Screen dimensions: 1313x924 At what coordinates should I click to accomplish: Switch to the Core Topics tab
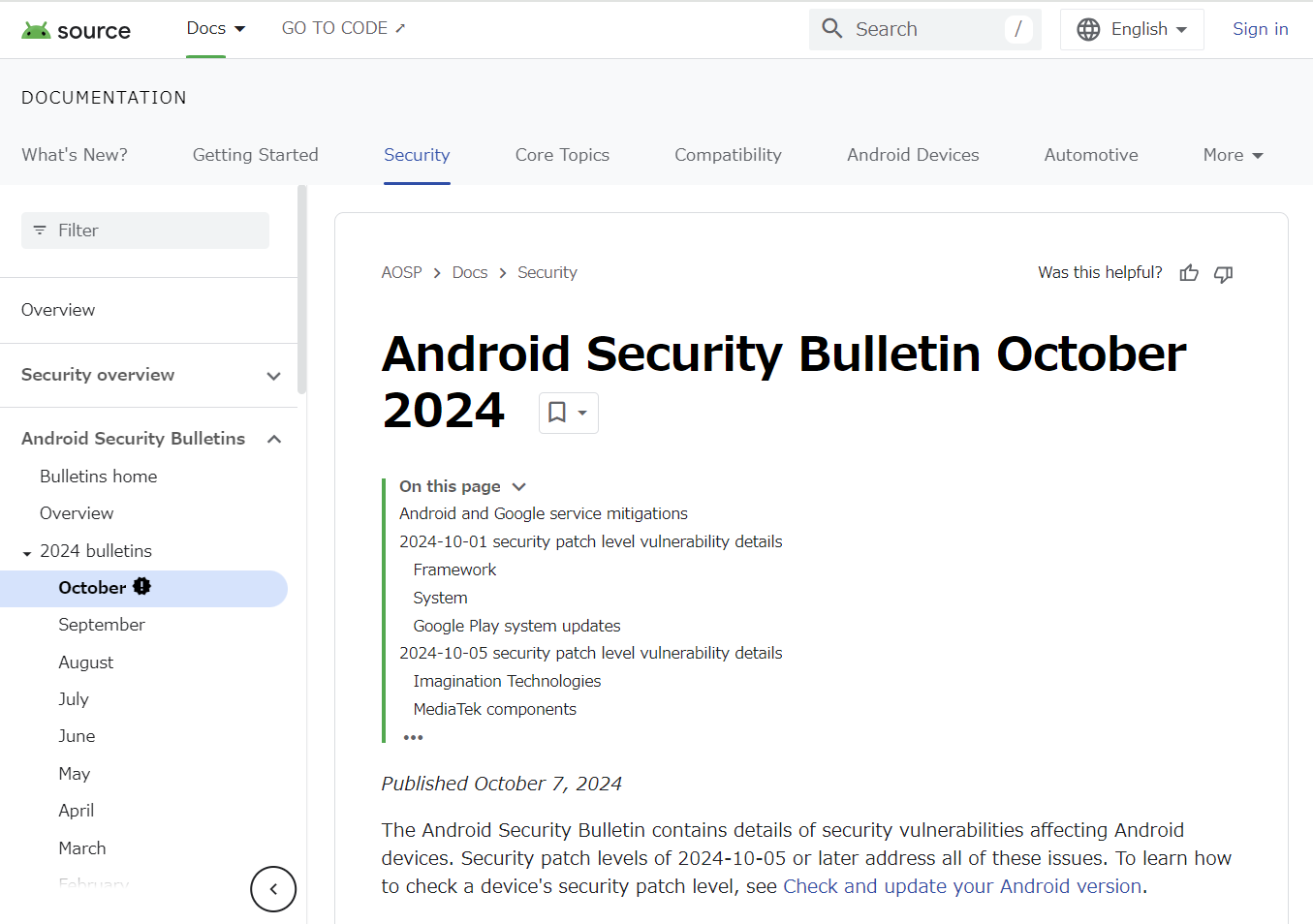click(x=562, y=155)
